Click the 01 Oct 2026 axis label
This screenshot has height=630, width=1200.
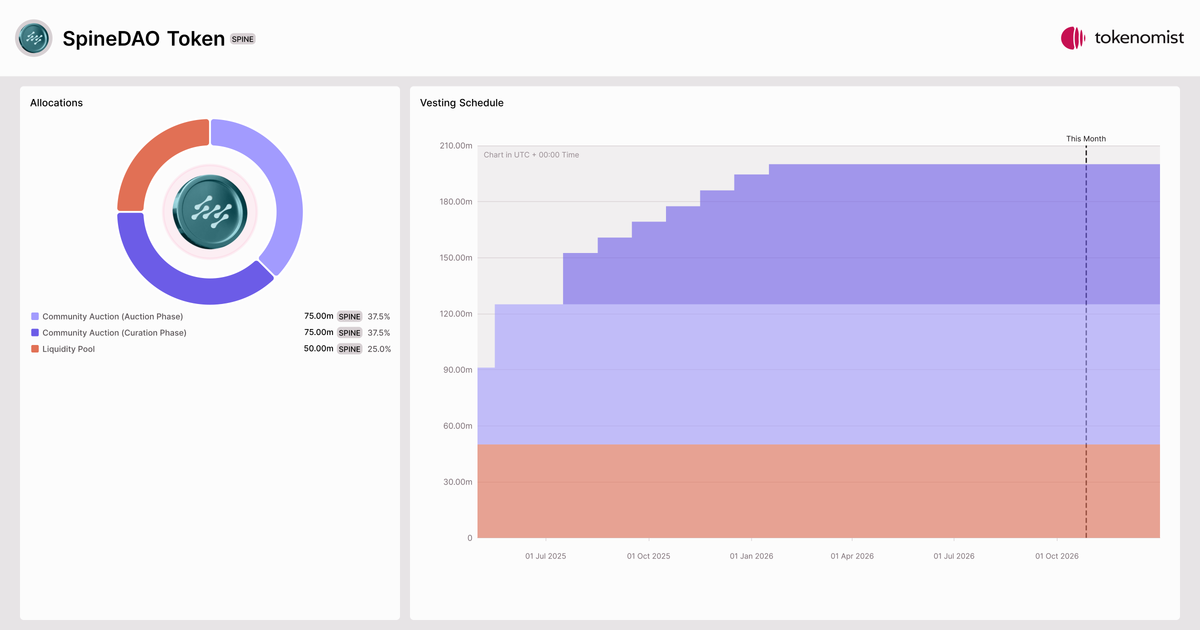click(1056, 556)
